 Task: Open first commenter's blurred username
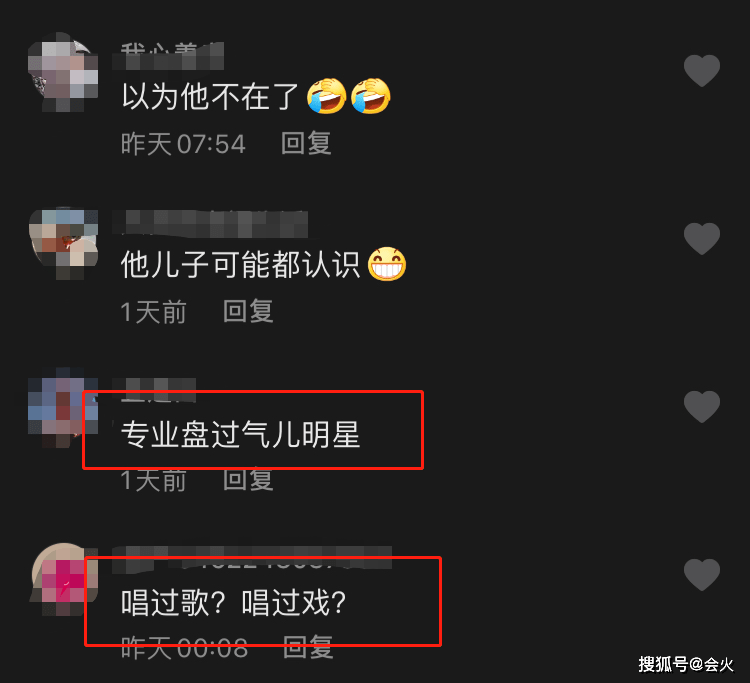pyautogui.click(x=168, y=56)
